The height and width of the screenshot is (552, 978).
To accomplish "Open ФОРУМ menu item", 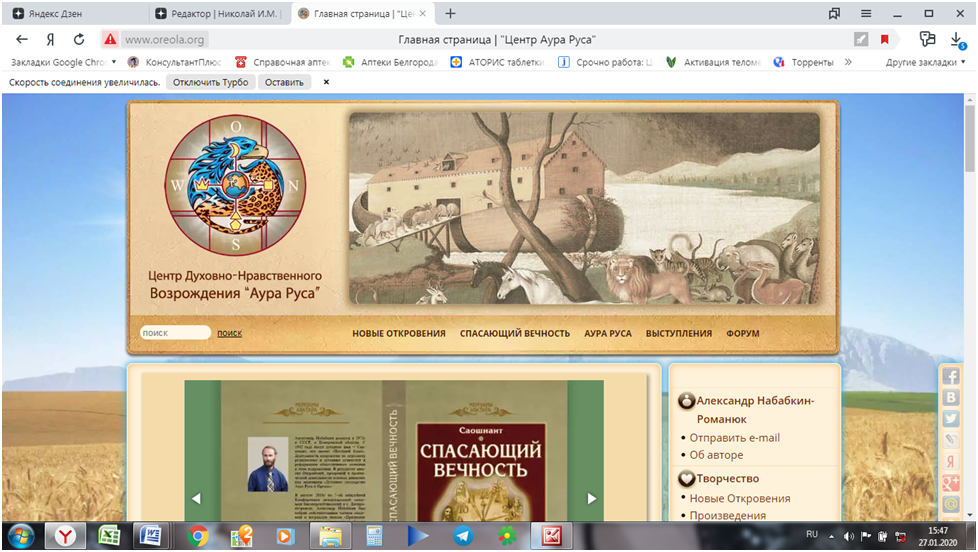I will (x=742, y=334).
